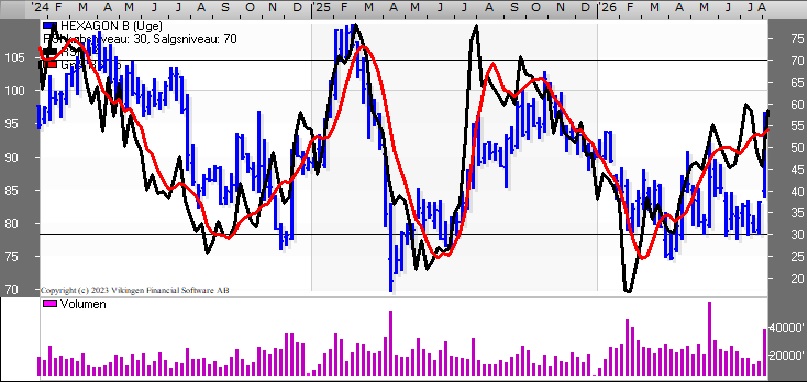Select the rightmost volume bar
The height and width of the screenshot is (382, 807).
coord(765,353)
